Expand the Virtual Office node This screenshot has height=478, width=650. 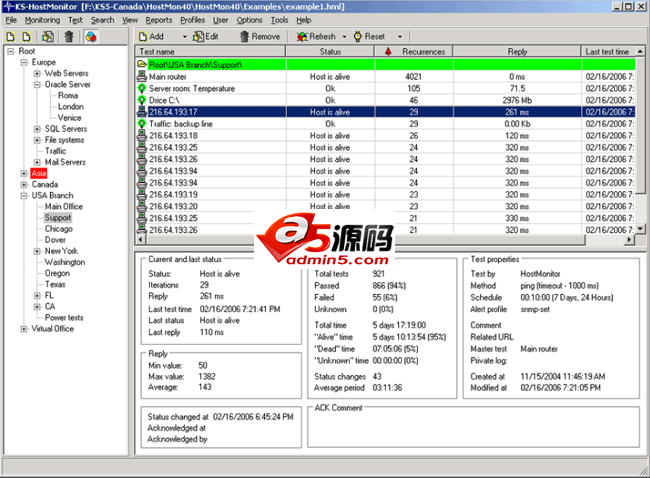coord(24,329)
